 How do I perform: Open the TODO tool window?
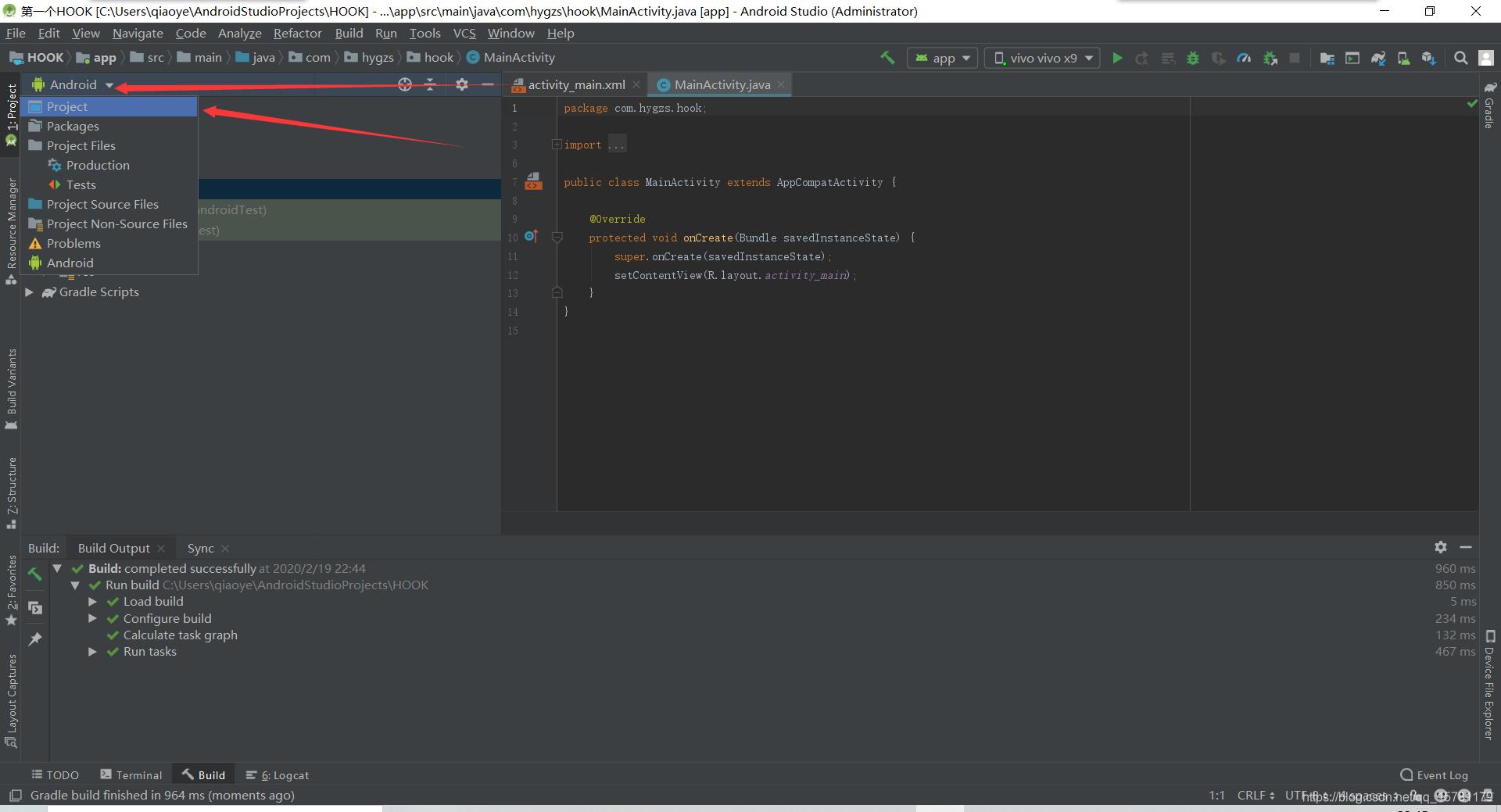(x=55, y=775)
